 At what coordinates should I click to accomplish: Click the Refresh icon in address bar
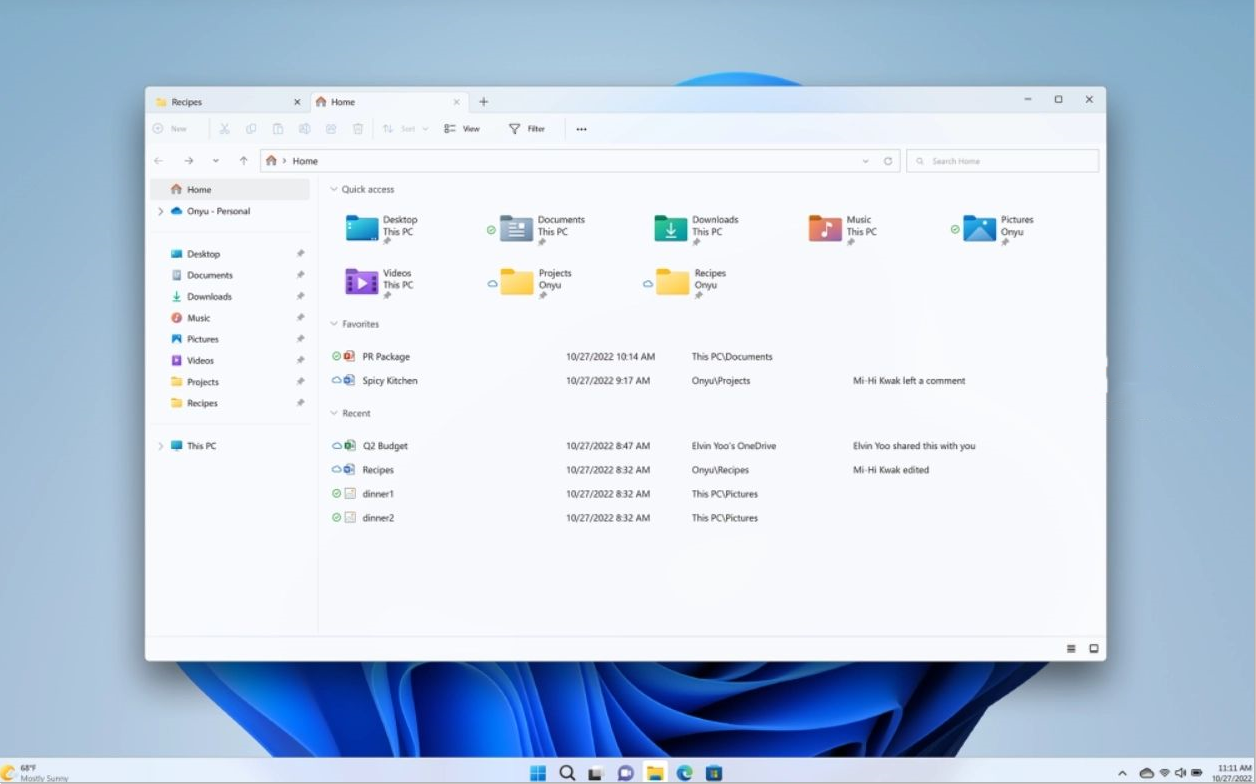[888, 161]
